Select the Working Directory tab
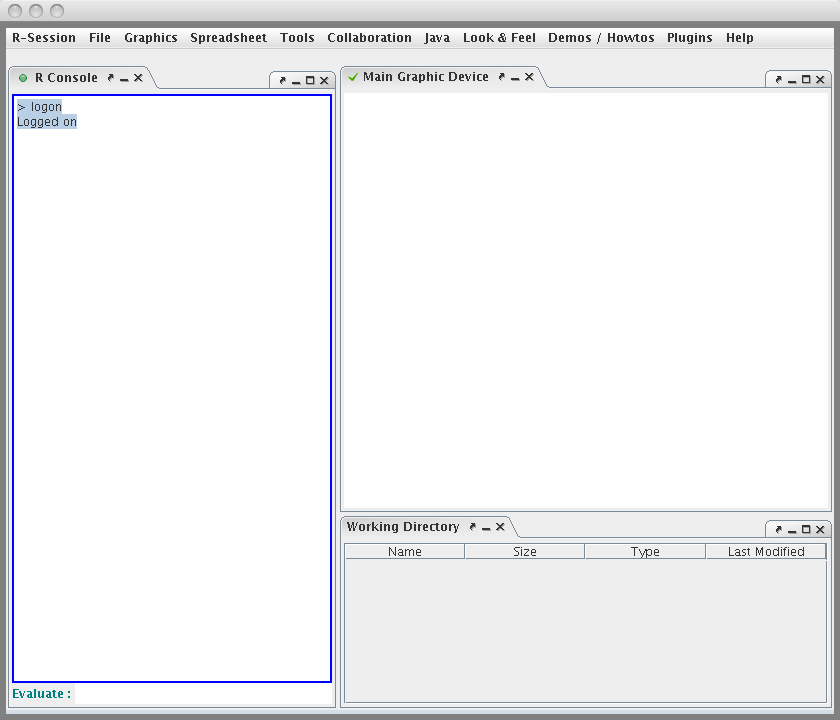840x720 pixels. [403, 527]
